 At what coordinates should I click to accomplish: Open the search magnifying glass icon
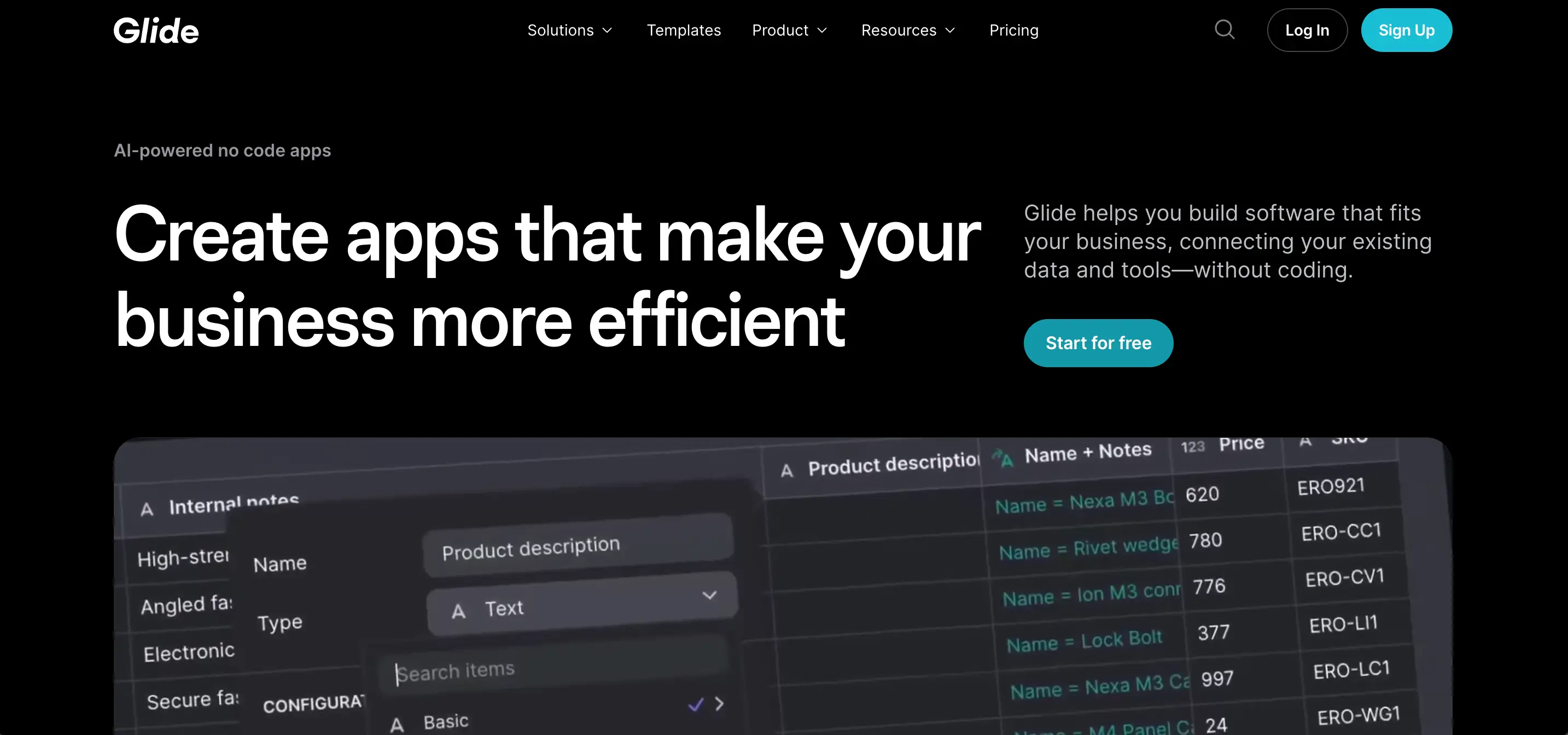click(x=1224, y=30)
